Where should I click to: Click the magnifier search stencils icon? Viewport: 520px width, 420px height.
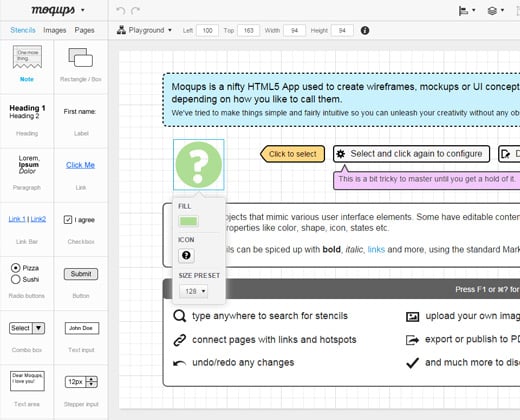(x=179, y=316)
